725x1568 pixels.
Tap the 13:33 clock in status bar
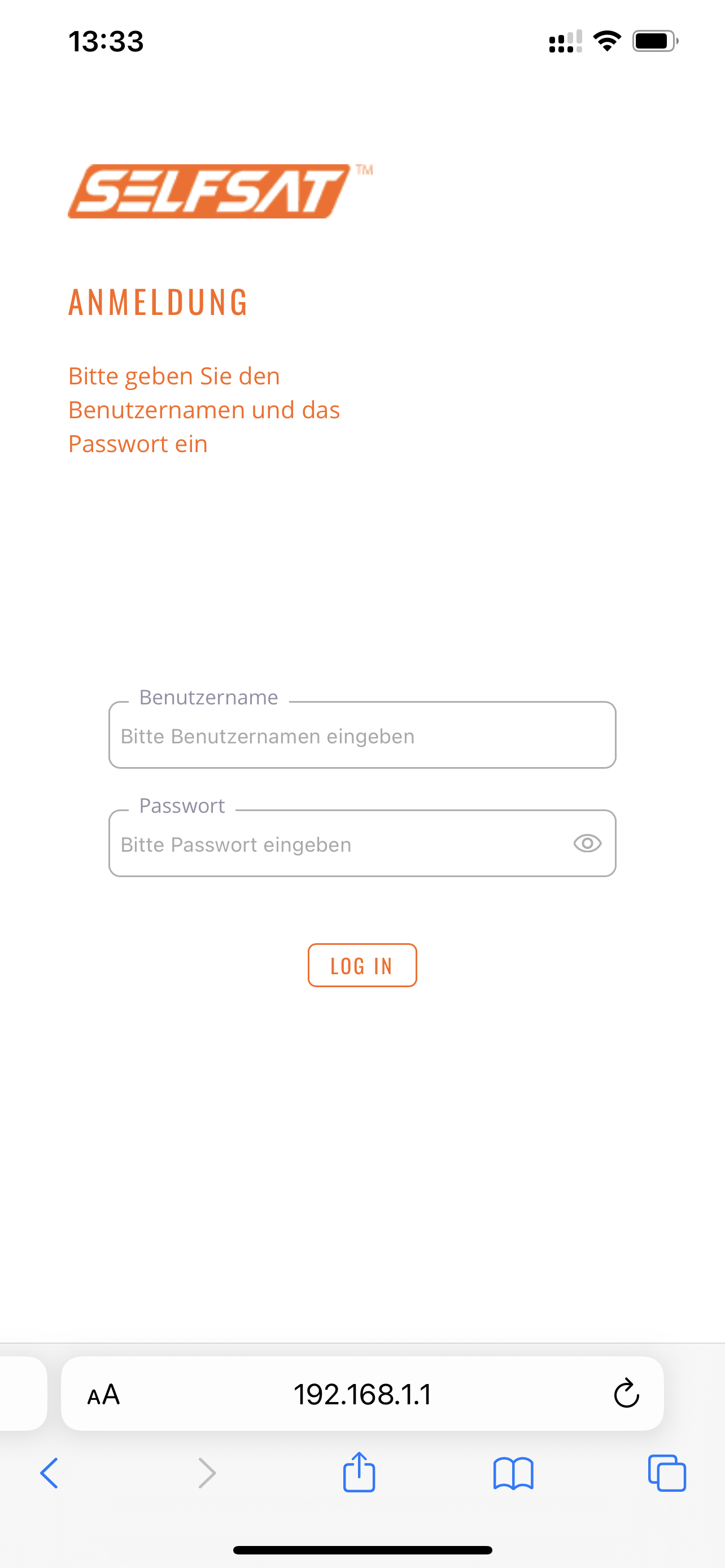click(x=106, y=41)
